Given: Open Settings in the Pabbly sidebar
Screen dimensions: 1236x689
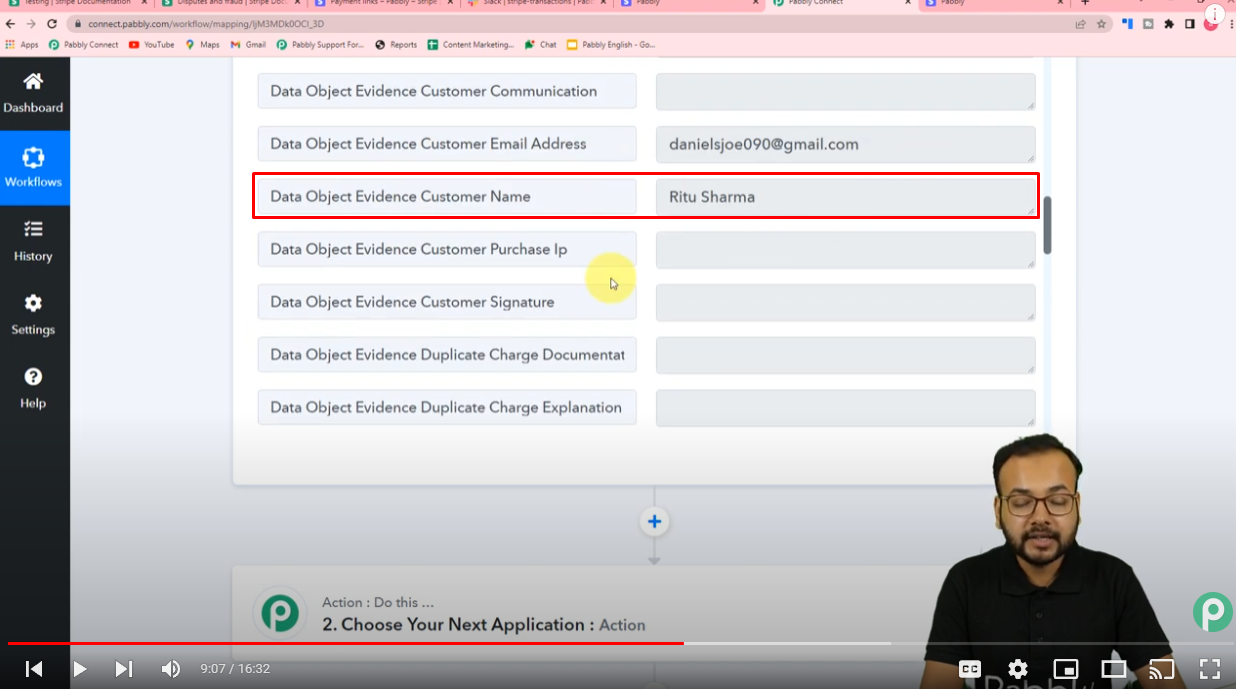Looking at the screenshot, I should coord(34,315).
